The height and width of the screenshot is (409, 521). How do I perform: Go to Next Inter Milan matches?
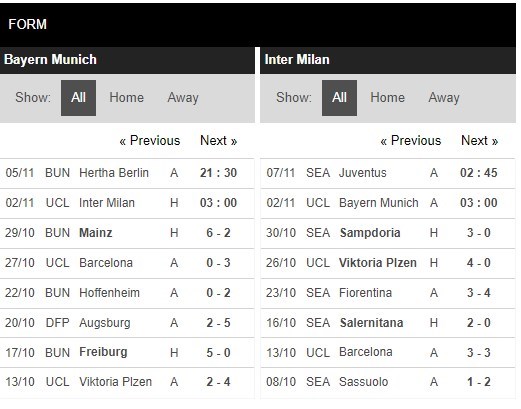tap(480, 140)
